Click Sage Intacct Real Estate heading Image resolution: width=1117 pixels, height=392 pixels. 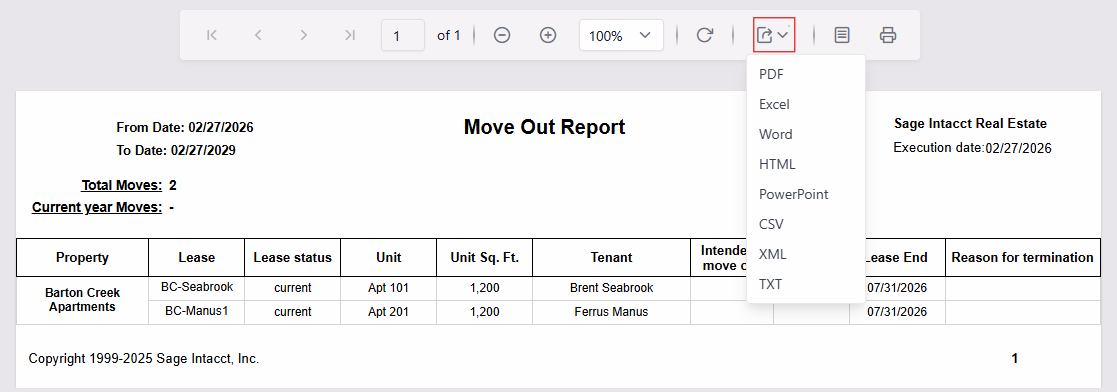click(x=970, y=123)
